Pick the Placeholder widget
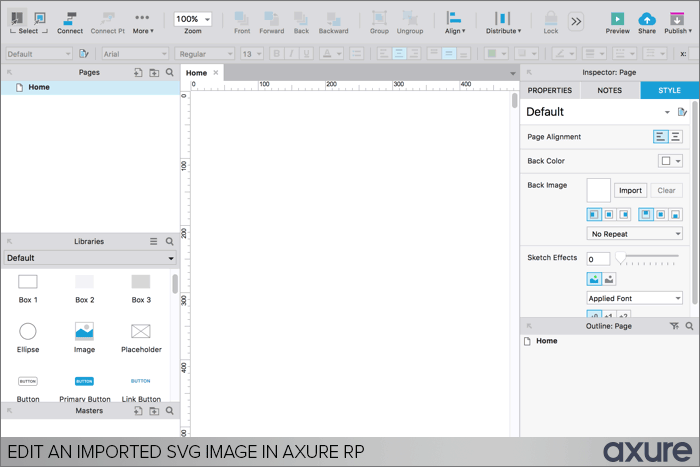This screenshot has width=700, height=467. pos(141,338)
